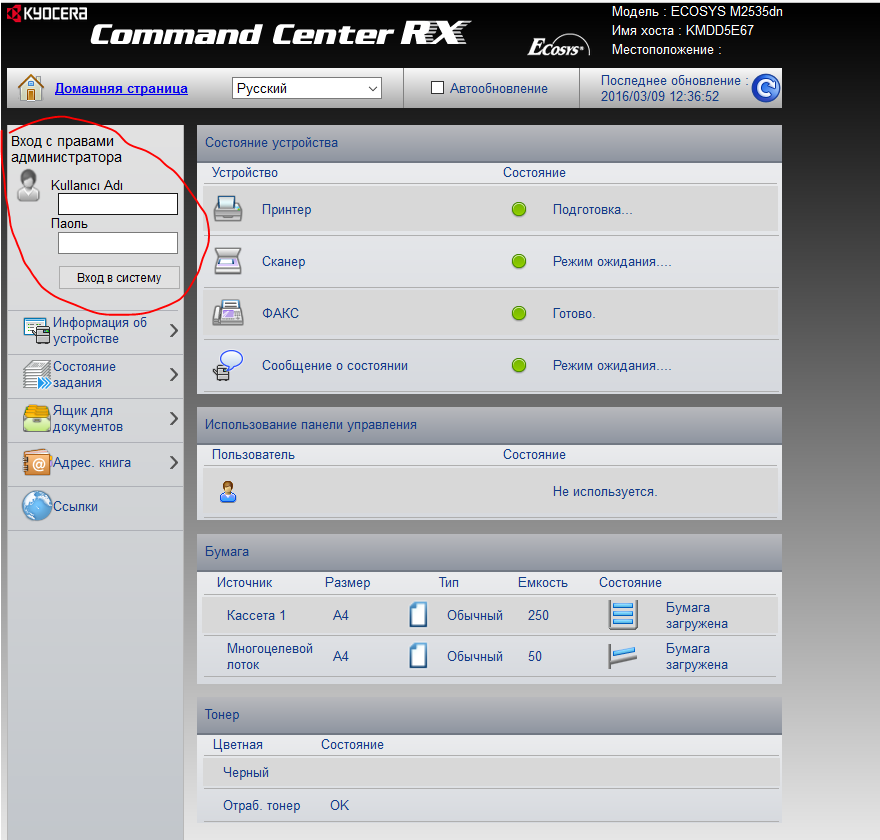Open Ящик для документов menu item

click(x=95, y=419)
